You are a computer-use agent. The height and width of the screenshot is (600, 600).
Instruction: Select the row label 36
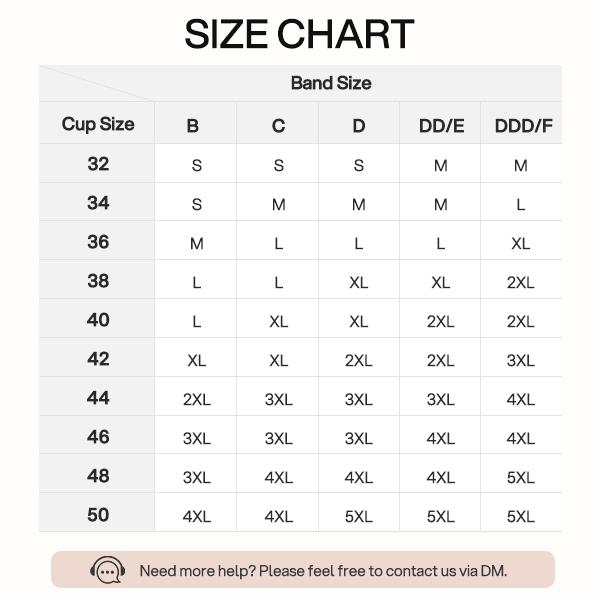(x=97, y=242)
